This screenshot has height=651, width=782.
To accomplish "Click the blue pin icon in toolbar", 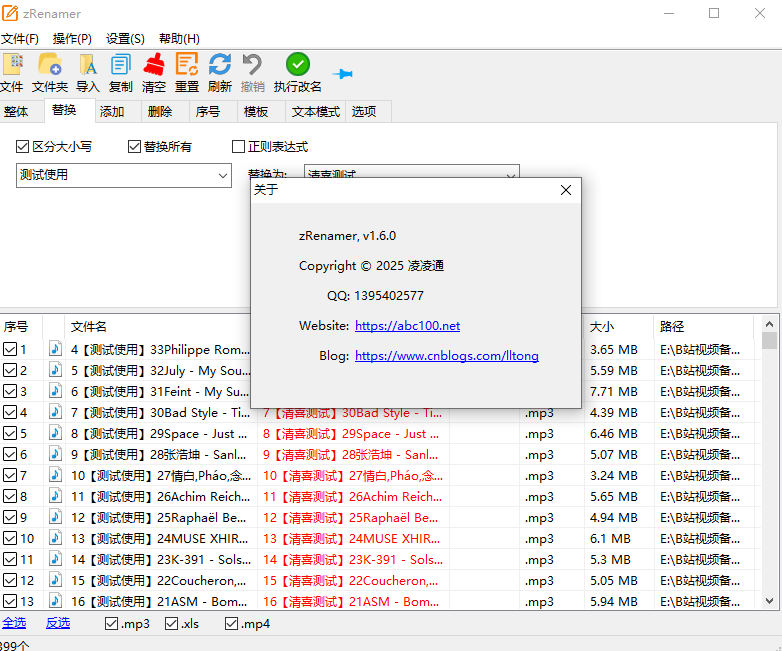I will click(x=343, y=74).
